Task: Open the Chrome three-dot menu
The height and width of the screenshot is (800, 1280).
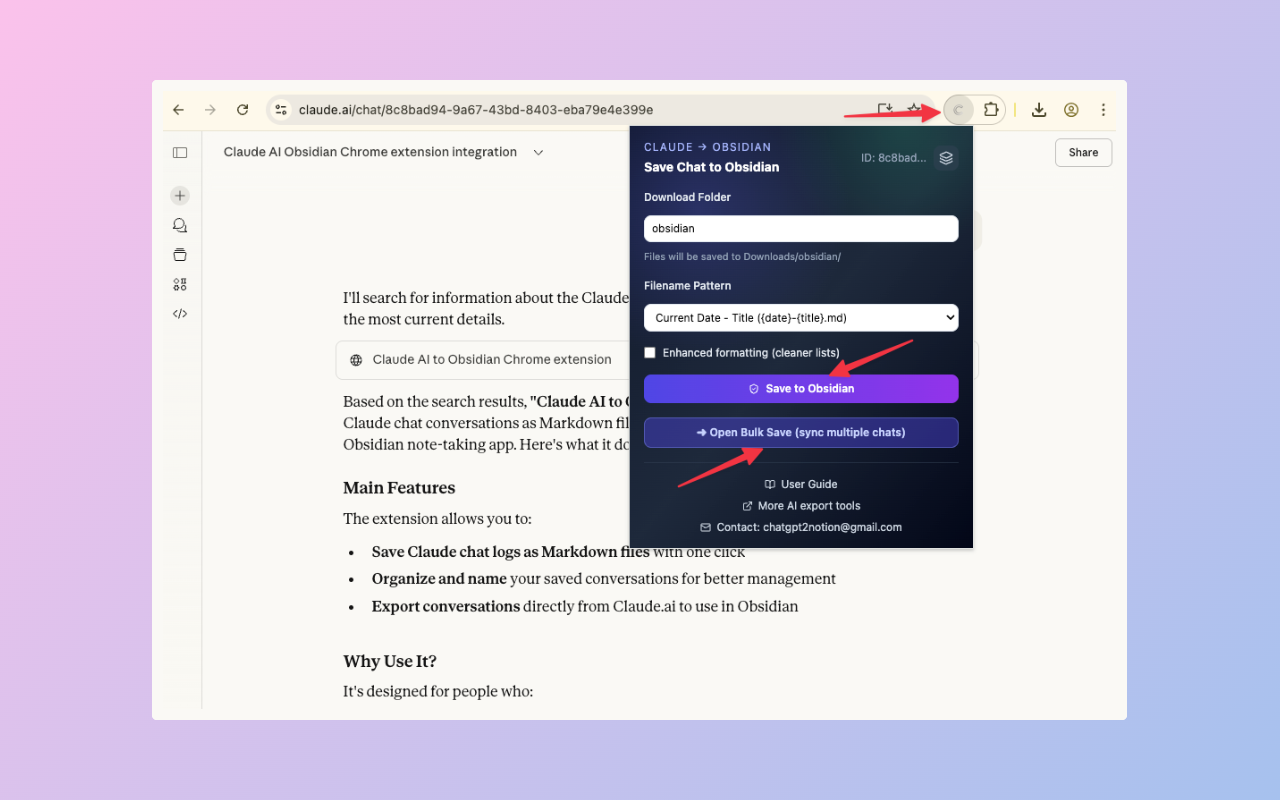Action: pos(1103,110)
